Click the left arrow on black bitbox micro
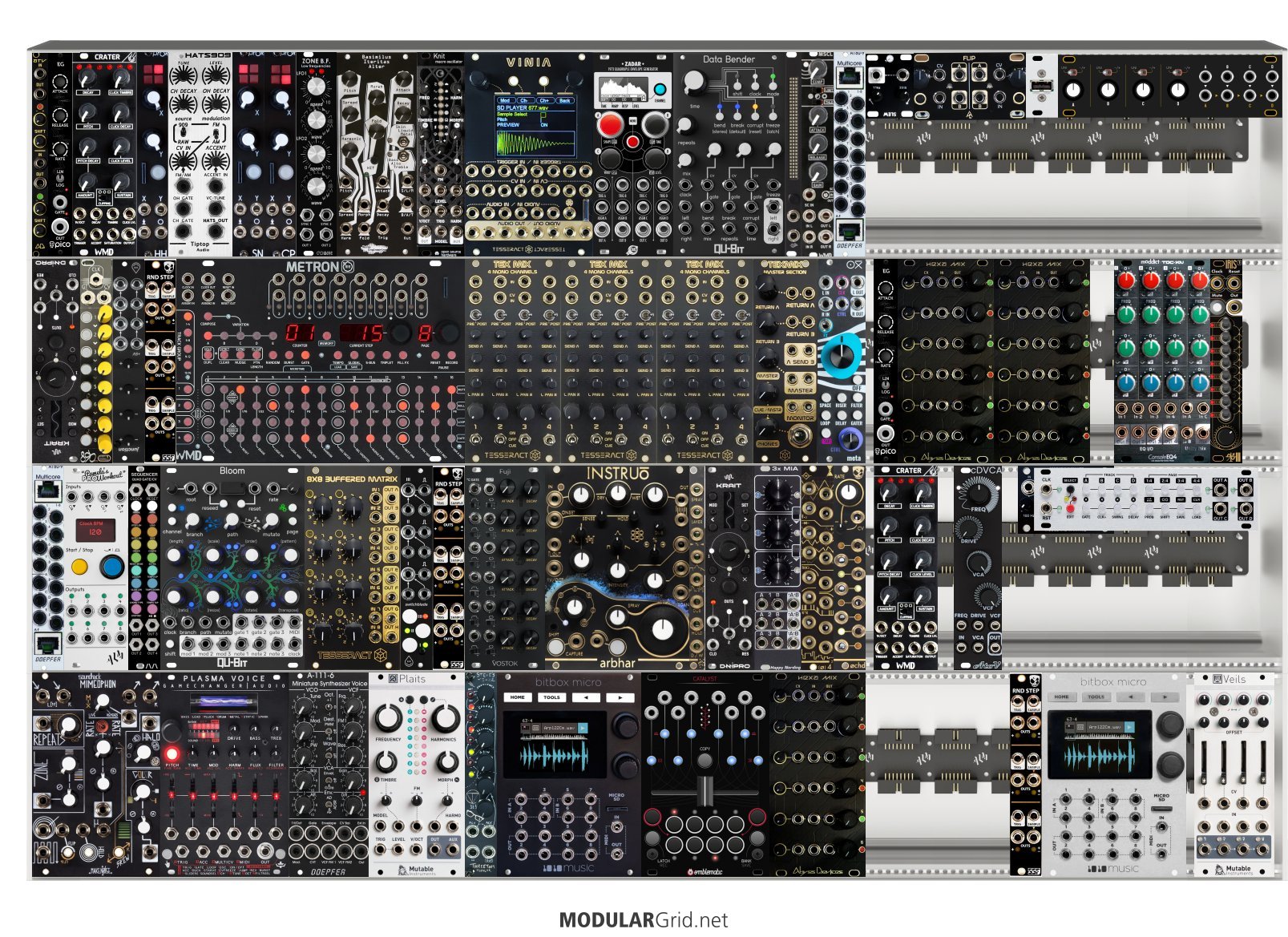Screen dimensions: 1288x937 coord(586,697)
